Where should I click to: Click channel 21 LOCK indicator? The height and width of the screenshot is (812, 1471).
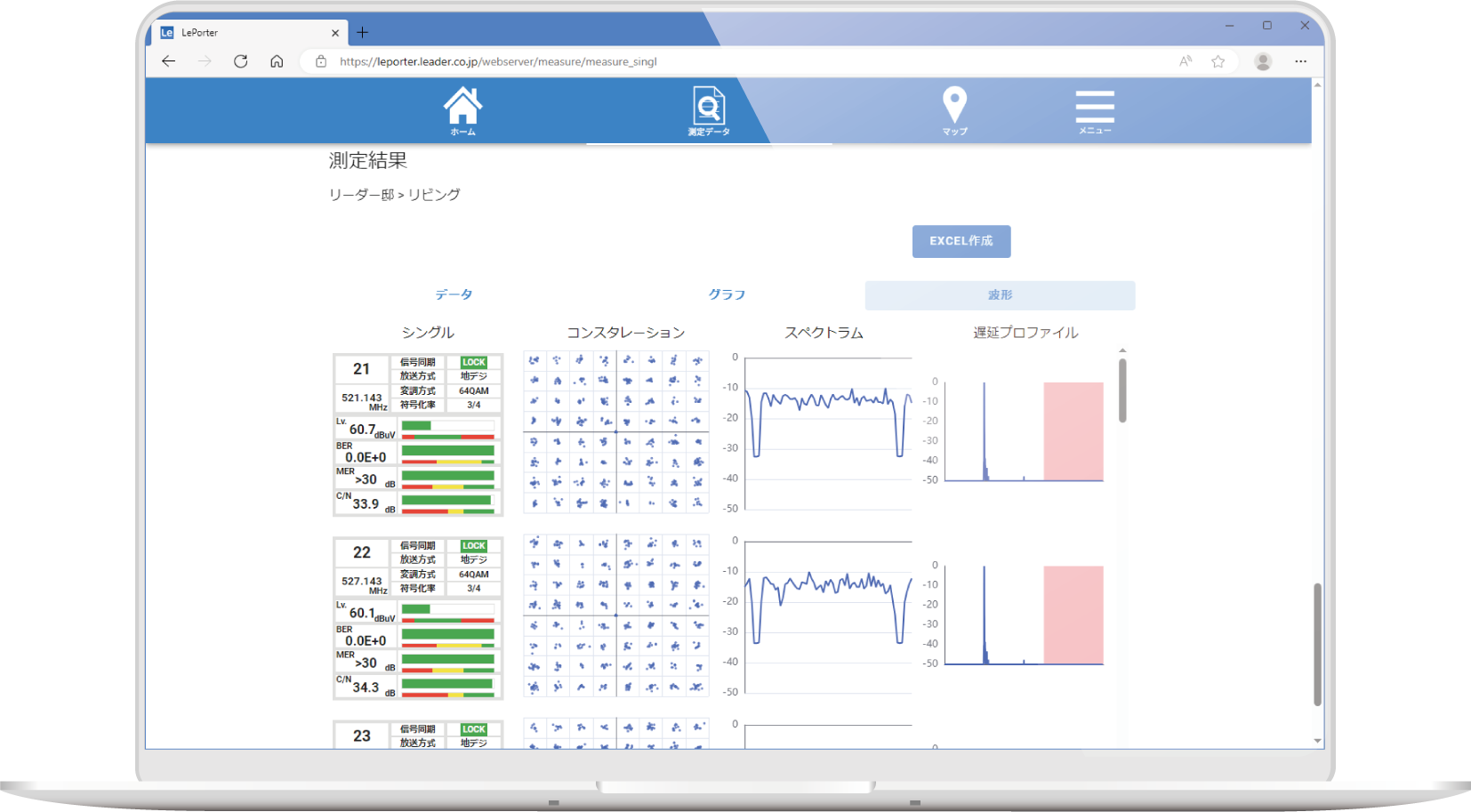coord(474,362)
